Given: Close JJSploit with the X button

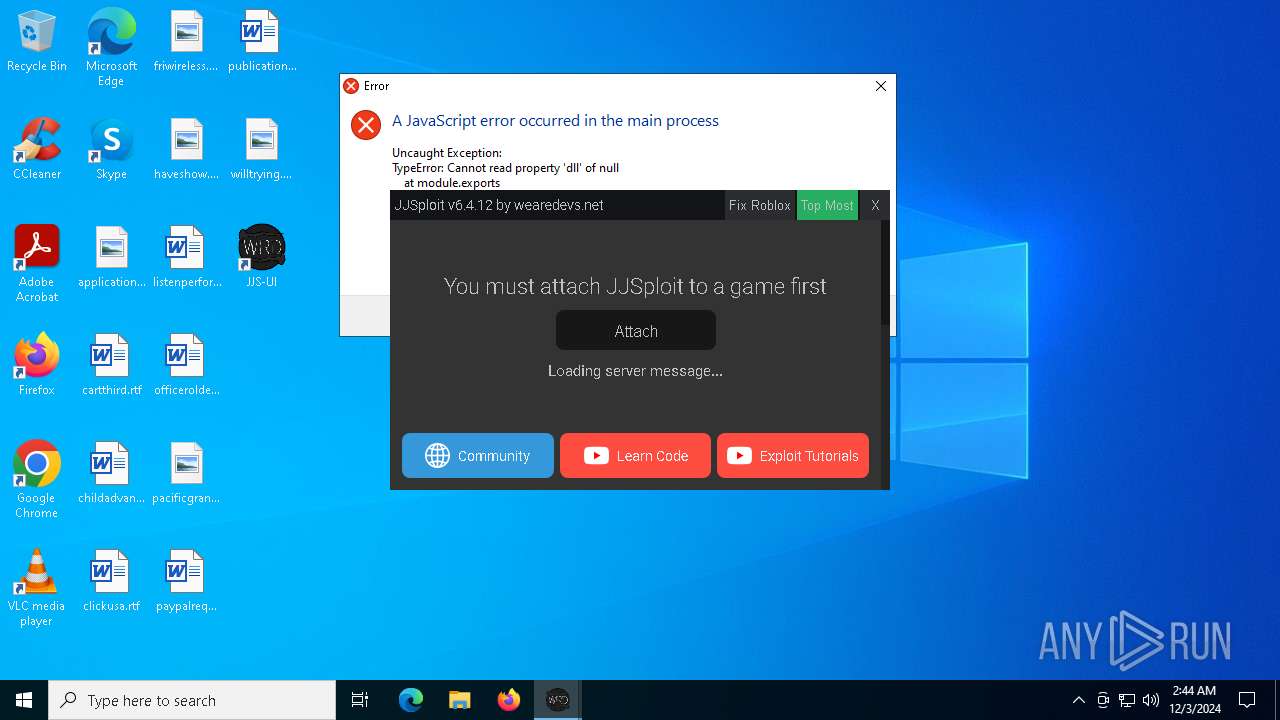Looking at the screenshot, I should pos(875,205).
